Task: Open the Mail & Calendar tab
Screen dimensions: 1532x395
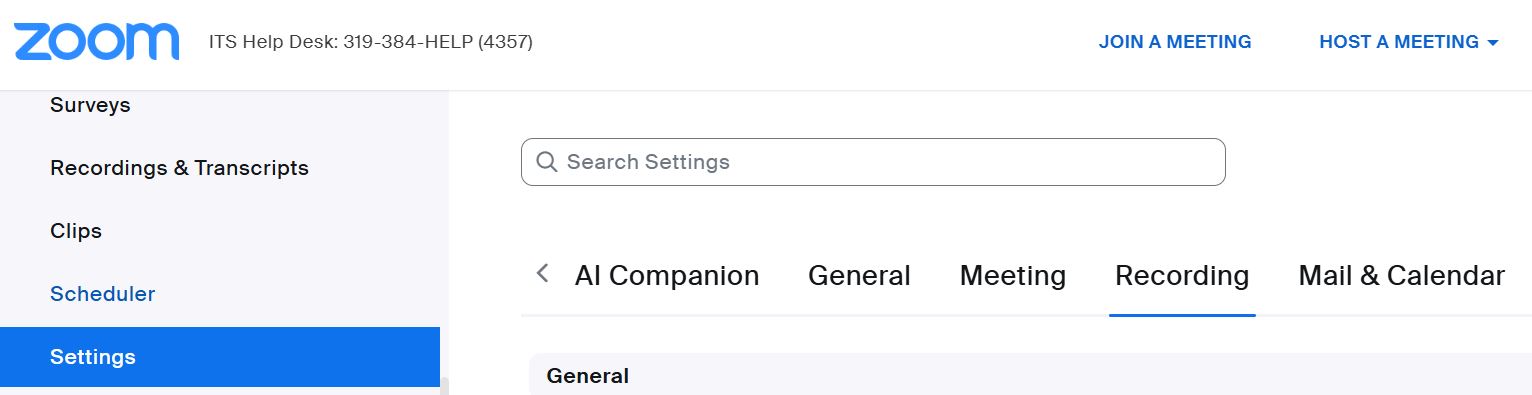Action: pyautogui.click(x=1401, y=276)
